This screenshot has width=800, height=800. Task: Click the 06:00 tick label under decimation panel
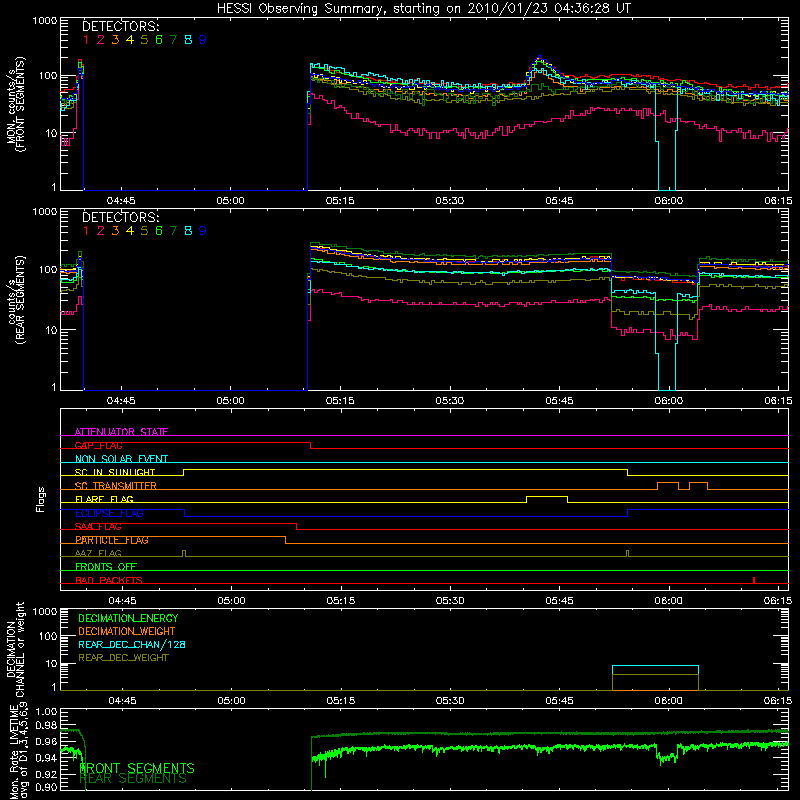pos(668,701)
